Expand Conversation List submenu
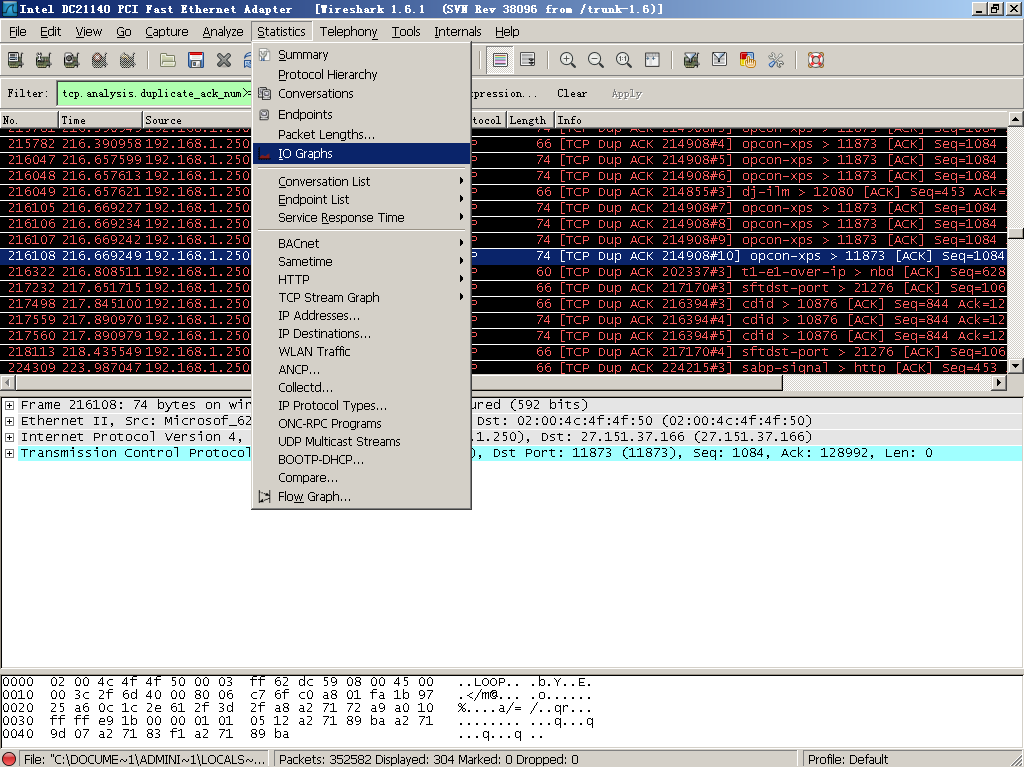Viewport: 1024px width, 768px height. click(x=361, y=182)
